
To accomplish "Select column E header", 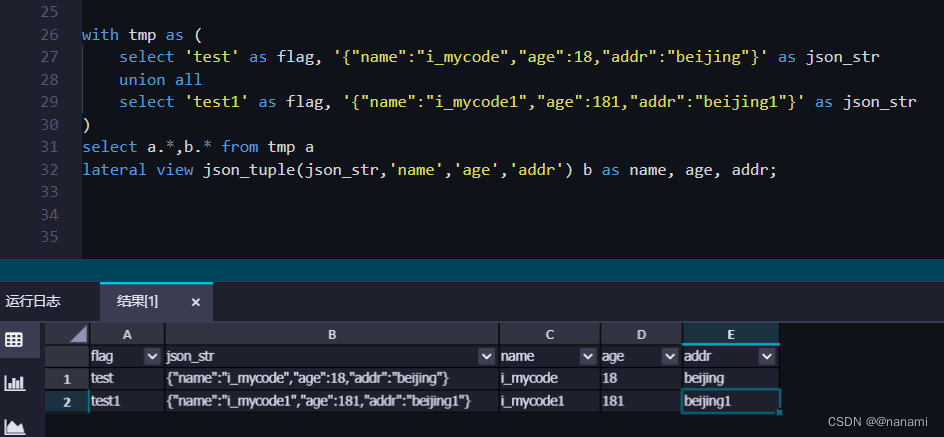I will (731, 335).
